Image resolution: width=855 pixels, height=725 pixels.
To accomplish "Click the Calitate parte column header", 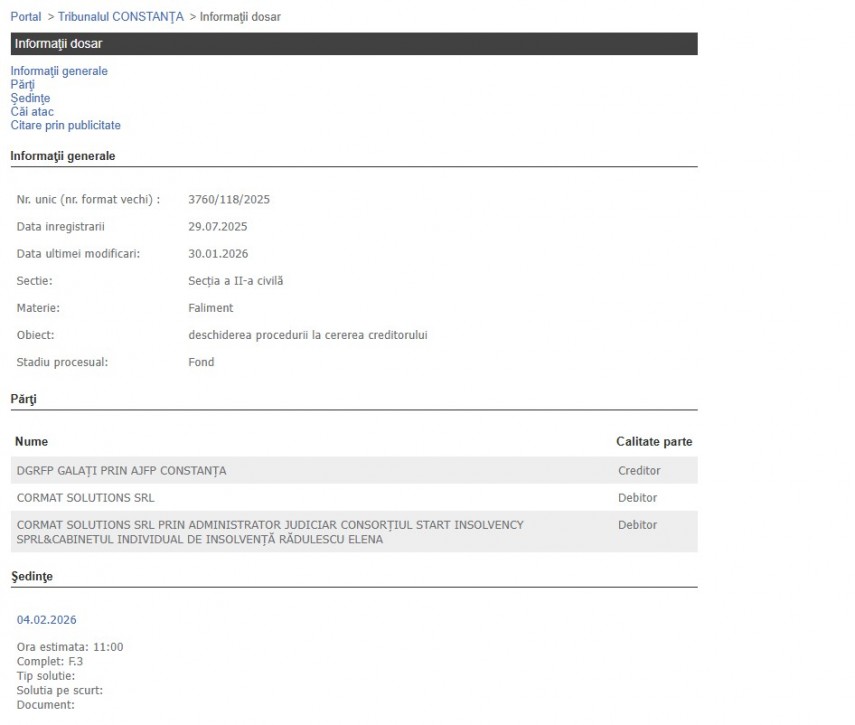I will [654, 441].
